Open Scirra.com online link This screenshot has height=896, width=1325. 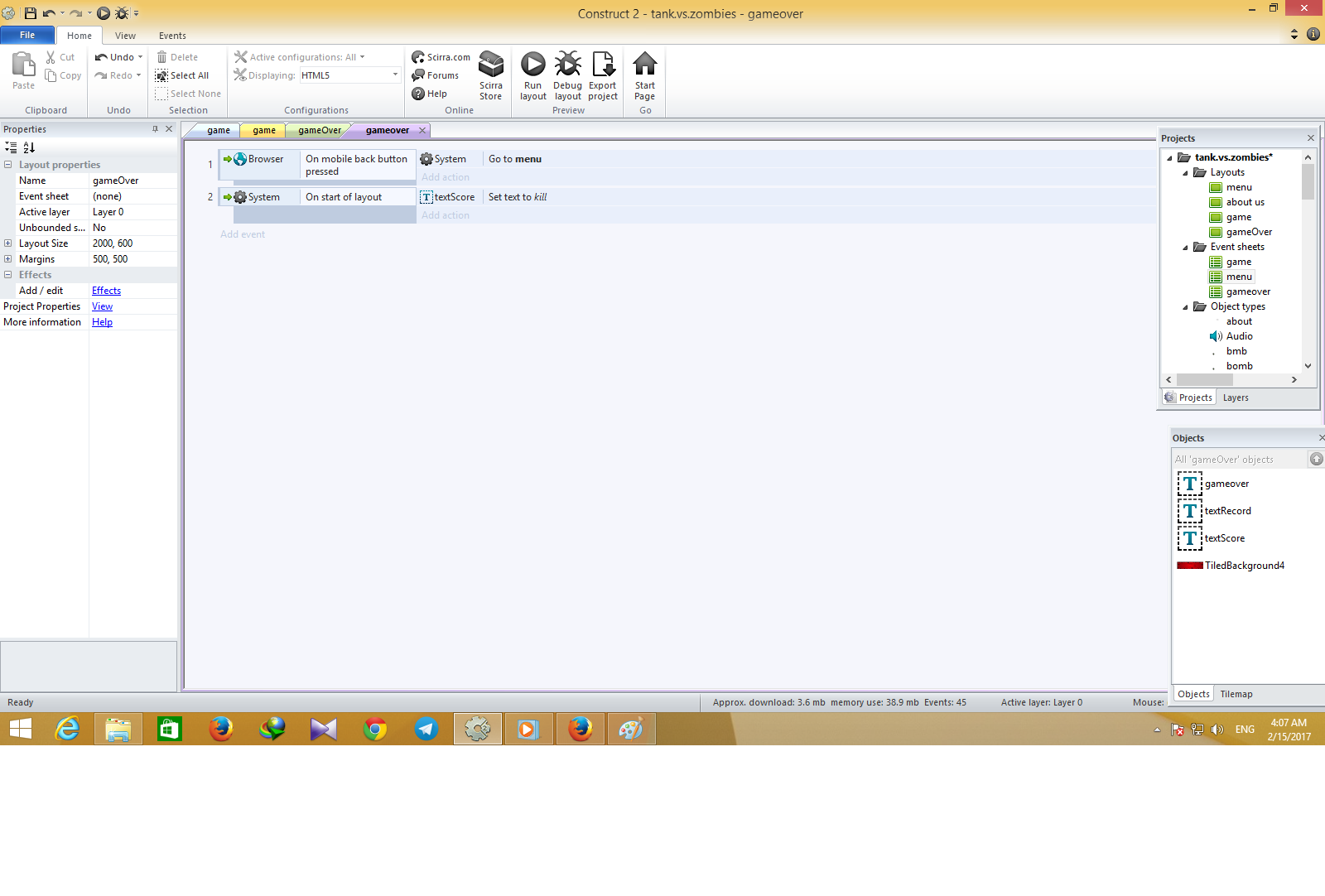pyautogui.click(x=441, y=57)
